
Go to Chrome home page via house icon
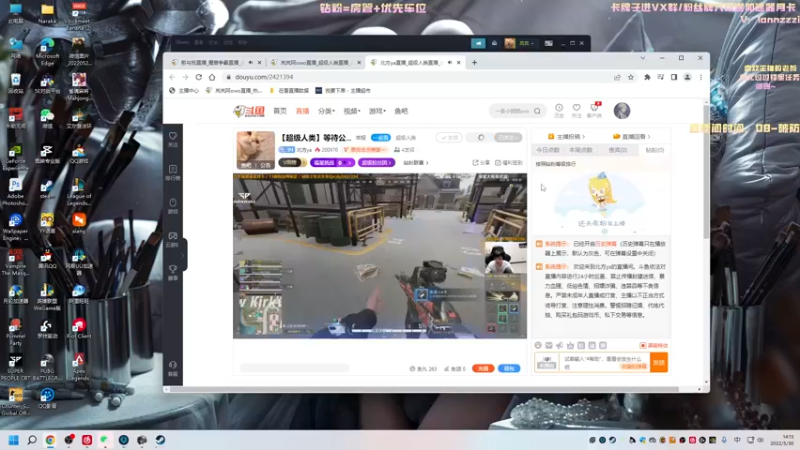[x=212, y=77]
